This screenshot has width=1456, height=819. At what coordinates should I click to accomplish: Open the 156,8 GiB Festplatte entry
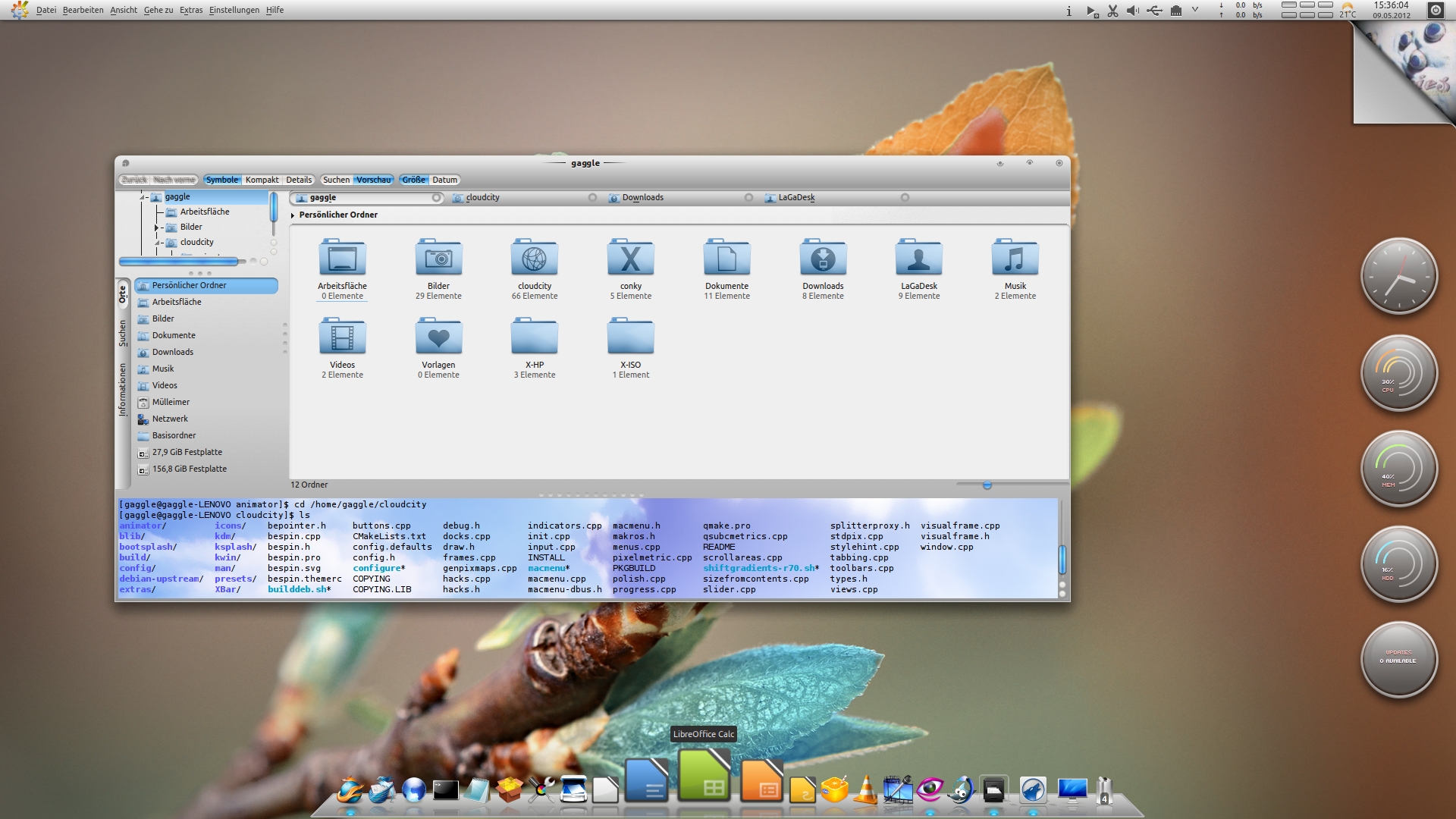(206, 469)
